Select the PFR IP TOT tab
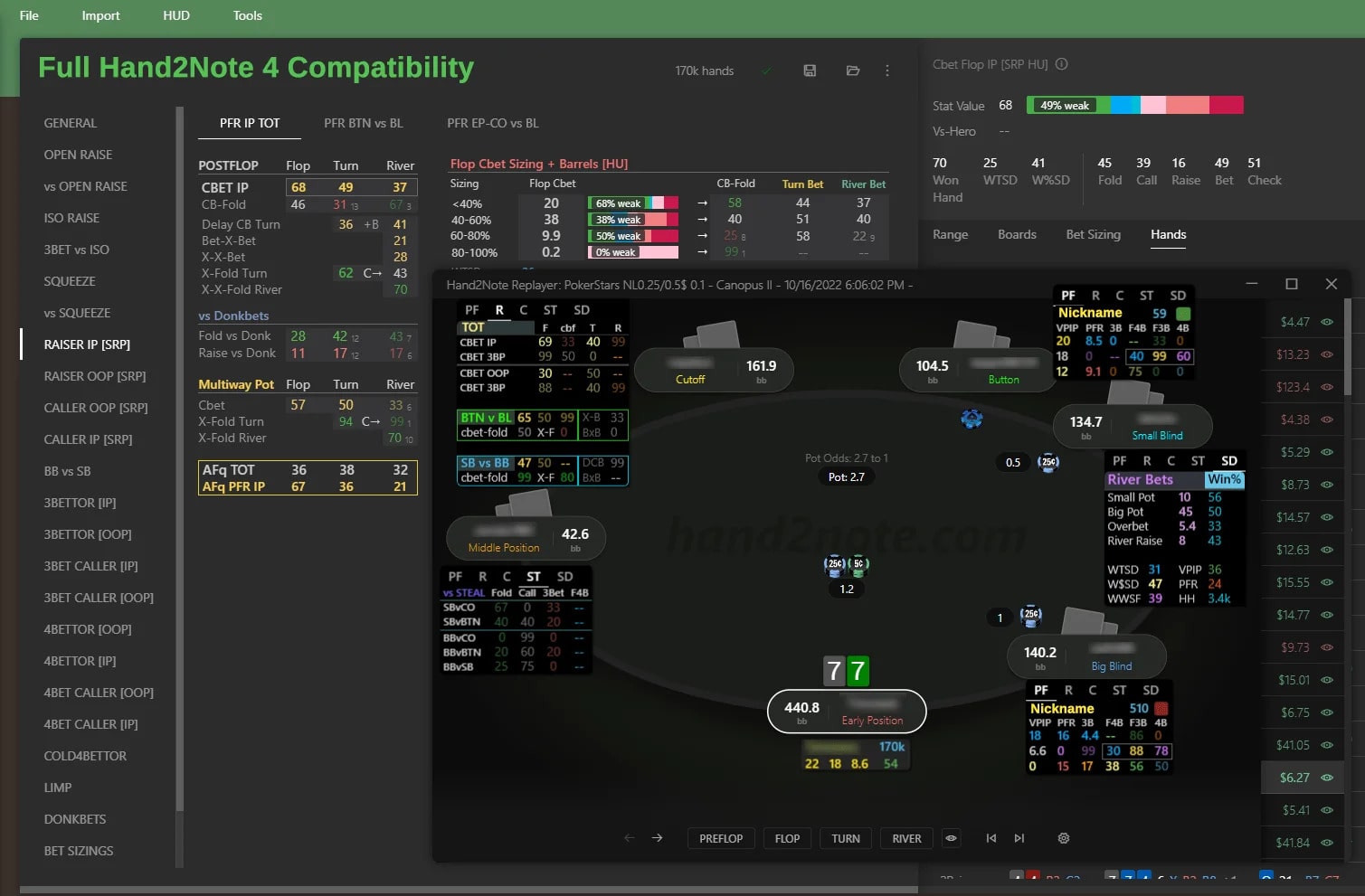The image size is (1365, 896). click(250, 123)
